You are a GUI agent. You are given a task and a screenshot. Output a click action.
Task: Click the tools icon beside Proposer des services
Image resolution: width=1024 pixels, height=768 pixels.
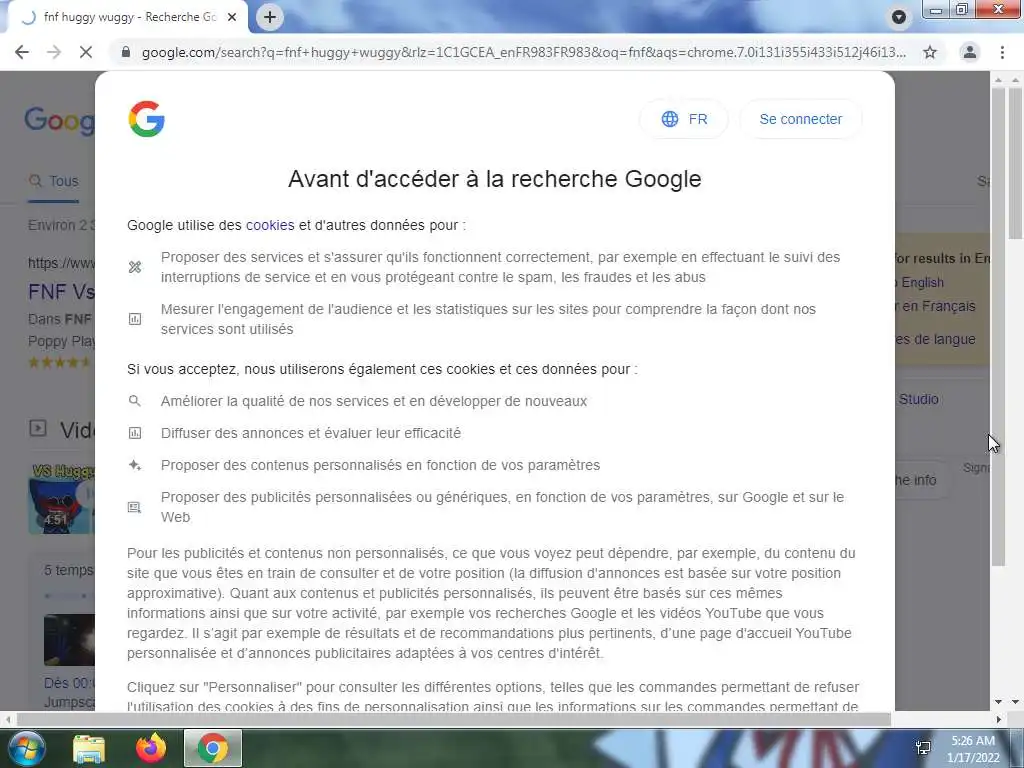point(135,267)
